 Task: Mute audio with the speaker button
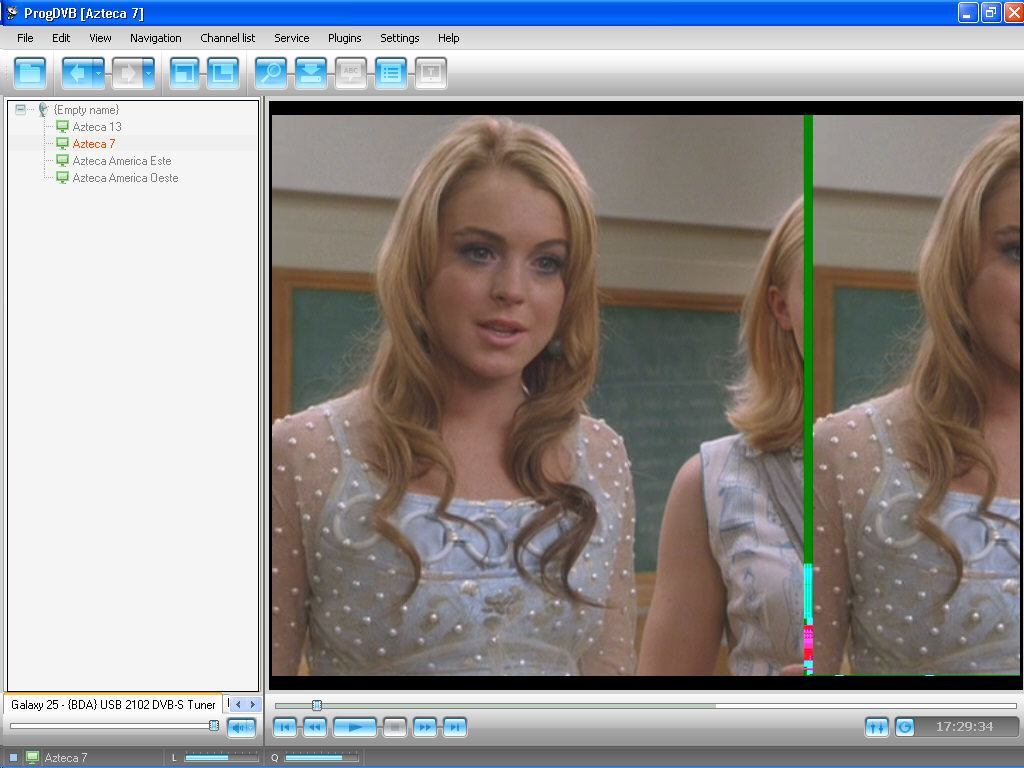(241, 727)
